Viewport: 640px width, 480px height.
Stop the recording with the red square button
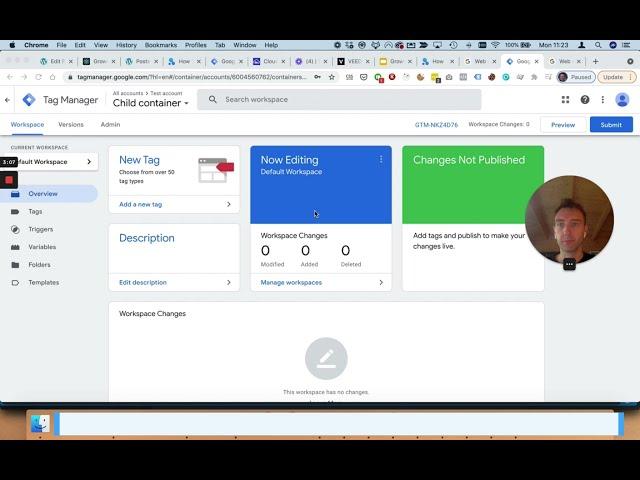9,180
